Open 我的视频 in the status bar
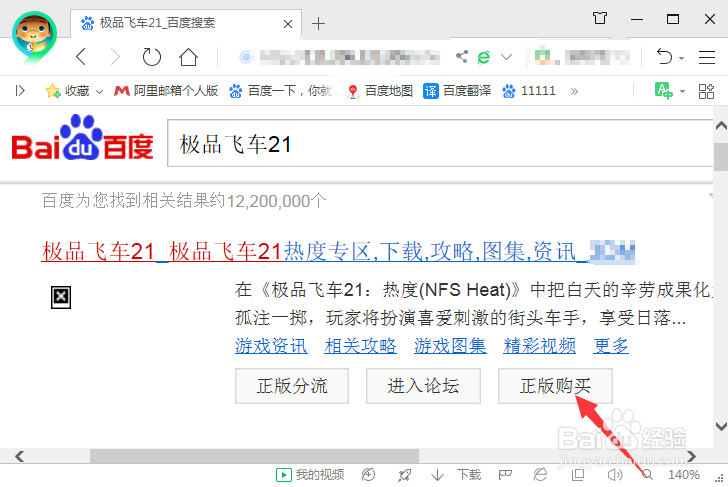Viewport: 728px width, 487px height. click(310, 474)
